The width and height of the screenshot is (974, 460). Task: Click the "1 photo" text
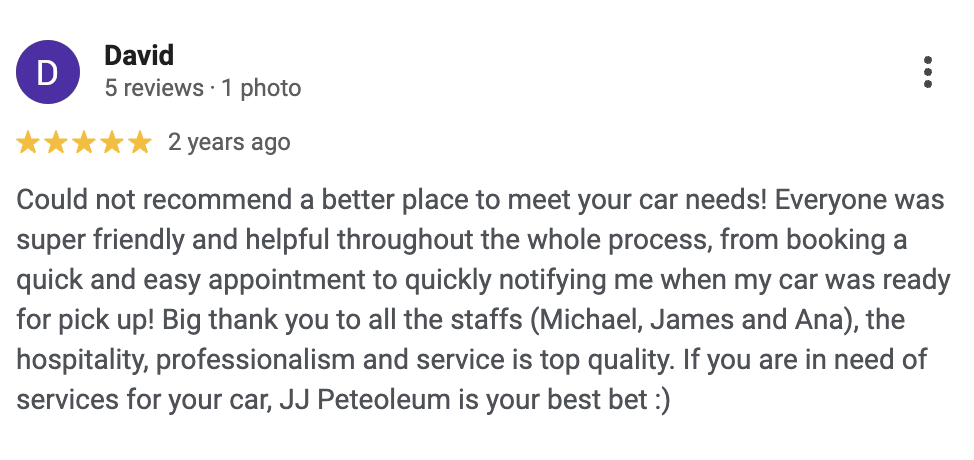click(x=261, y=88)
